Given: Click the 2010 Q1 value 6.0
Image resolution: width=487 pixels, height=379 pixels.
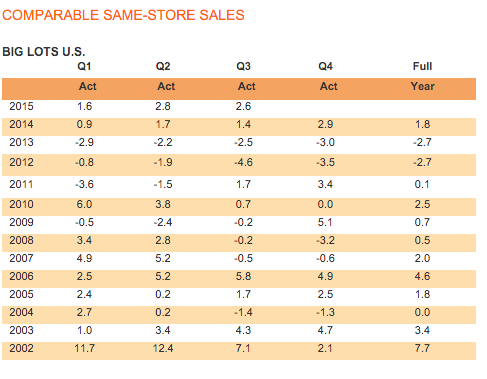Looking at the screenshot, I should tap(84, 204).
